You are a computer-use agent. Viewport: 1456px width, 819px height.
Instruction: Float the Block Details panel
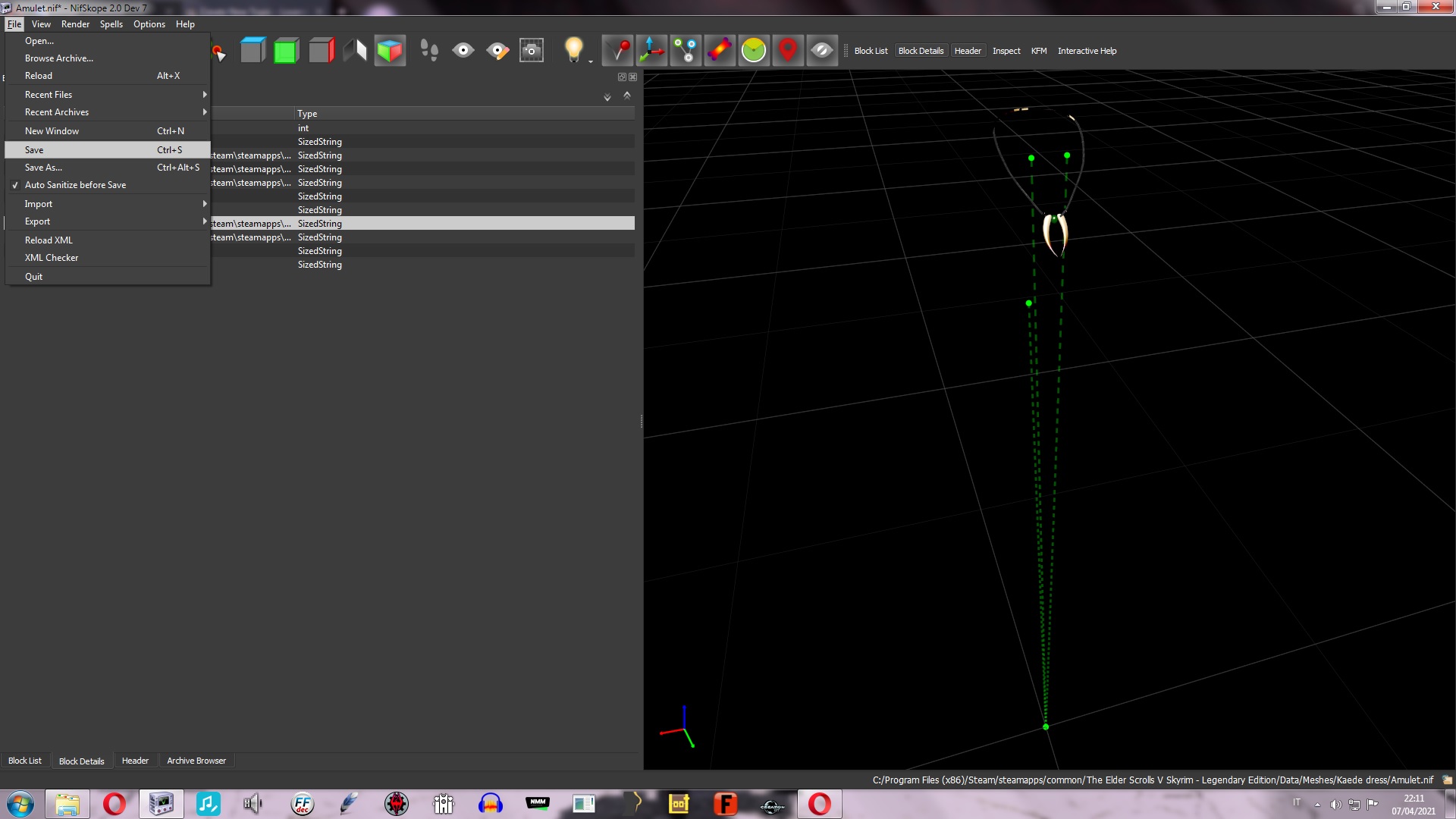622,77
